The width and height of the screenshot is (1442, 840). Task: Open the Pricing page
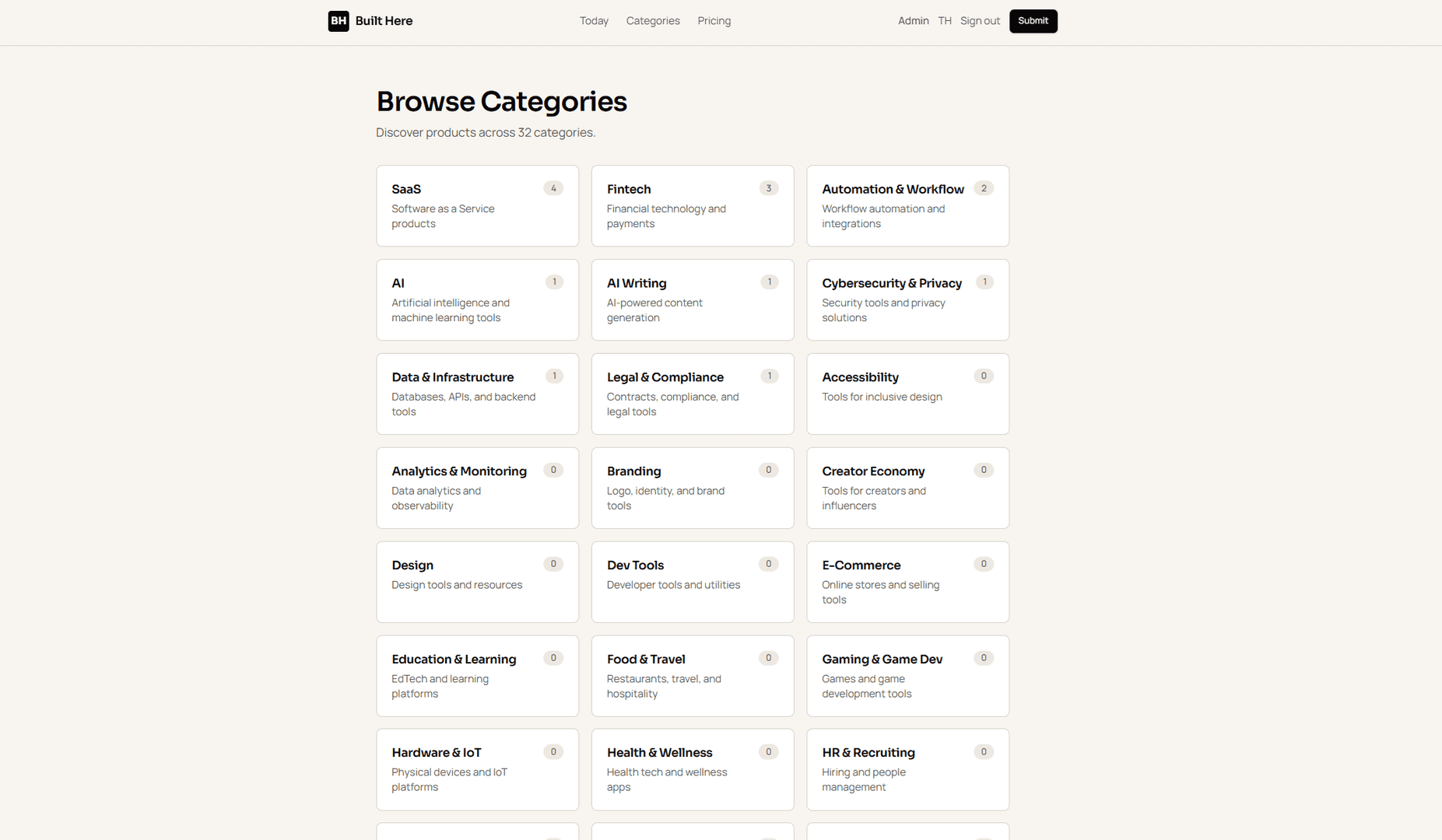tap(714, 21)
